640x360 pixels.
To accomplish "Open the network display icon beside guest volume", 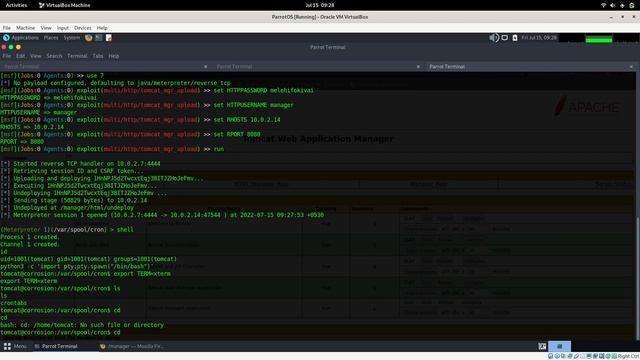I will 505,38.
